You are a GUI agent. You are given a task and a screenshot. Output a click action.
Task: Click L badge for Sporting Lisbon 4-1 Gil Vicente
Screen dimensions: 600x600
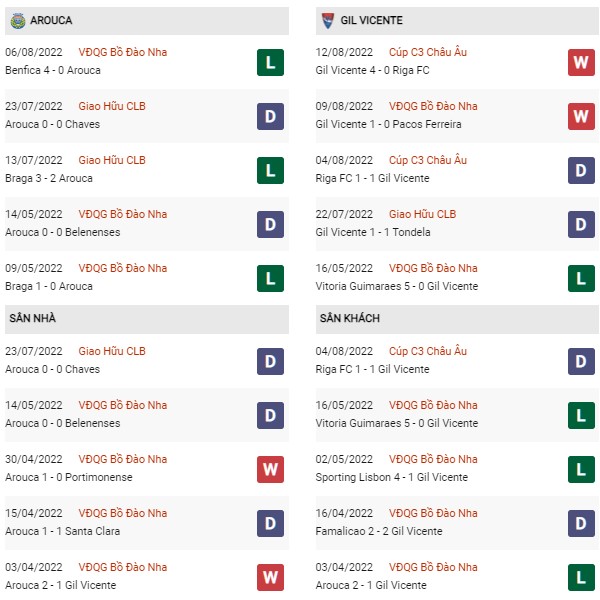581,469
